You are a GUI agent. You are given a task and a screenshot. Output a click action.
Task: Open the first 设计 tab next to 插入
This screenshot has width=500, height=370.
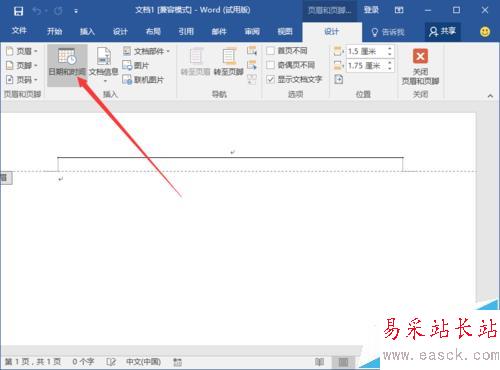(120, 32)
